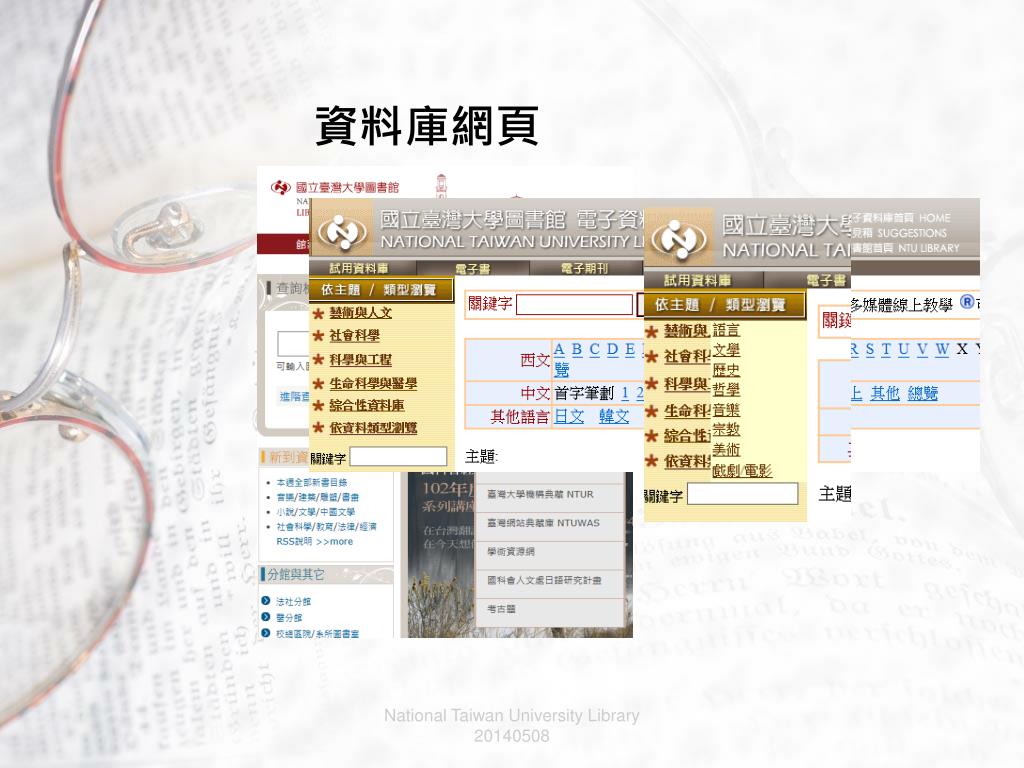
Task: Open the 生命科學與醫學 subject link
Action: coord(373,383)
